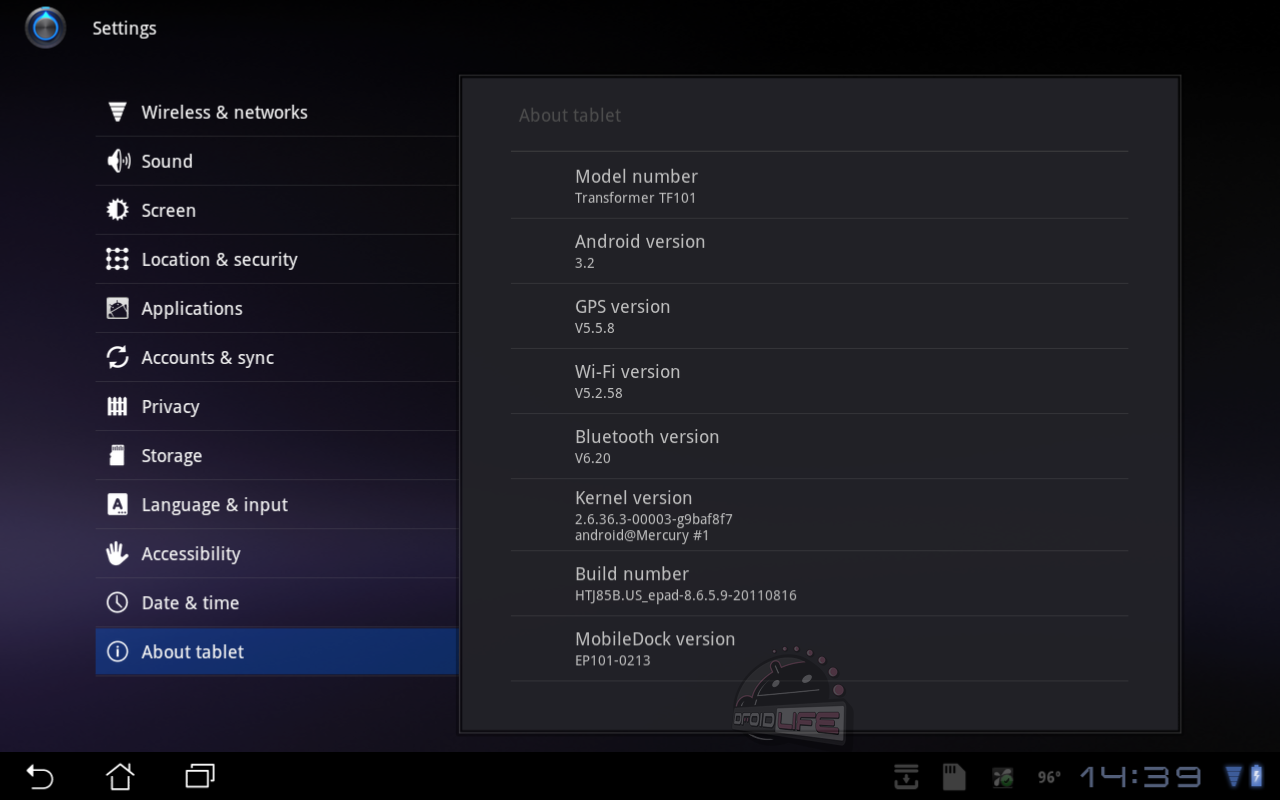The image size is (1280, 800).
Task: Go to Language & input settings
Action: 277,505
